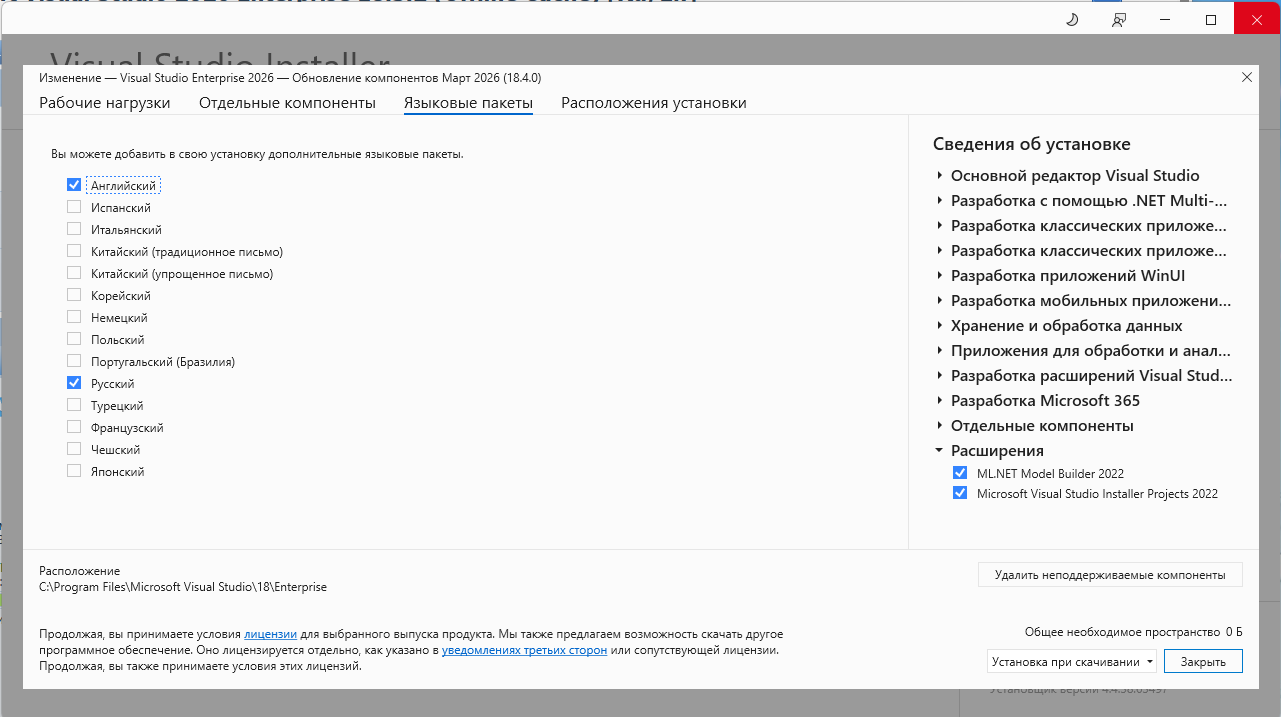The height and width of the screenshot is (717, 1281).
Task: Expand Разработка Microsoft 365 arrow
Action: tap(940, 400)
